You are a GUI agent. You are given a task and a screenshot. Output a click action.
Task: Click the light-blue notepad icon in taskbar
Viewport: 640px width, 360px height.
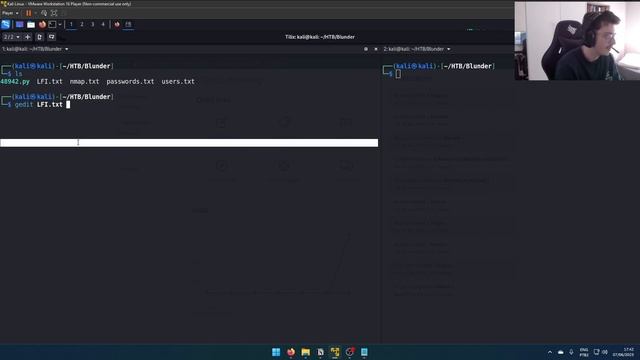tap(364, 352)
